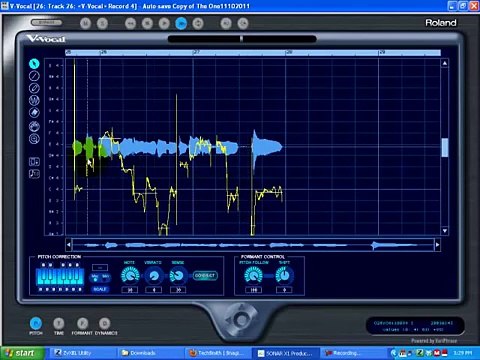Toggle the last white-key note checkbox below keyboard

click(x=80, y=289)
